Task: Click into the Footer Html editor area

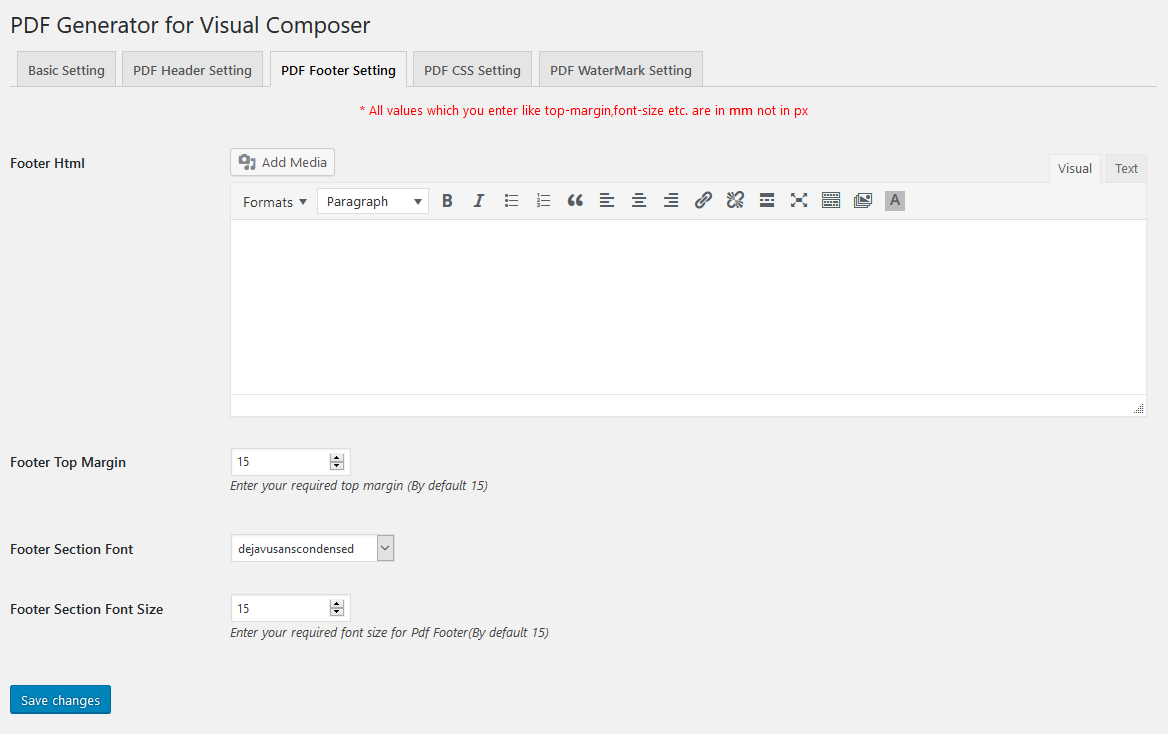Action: pyautogui.click(x=688, y=307)
